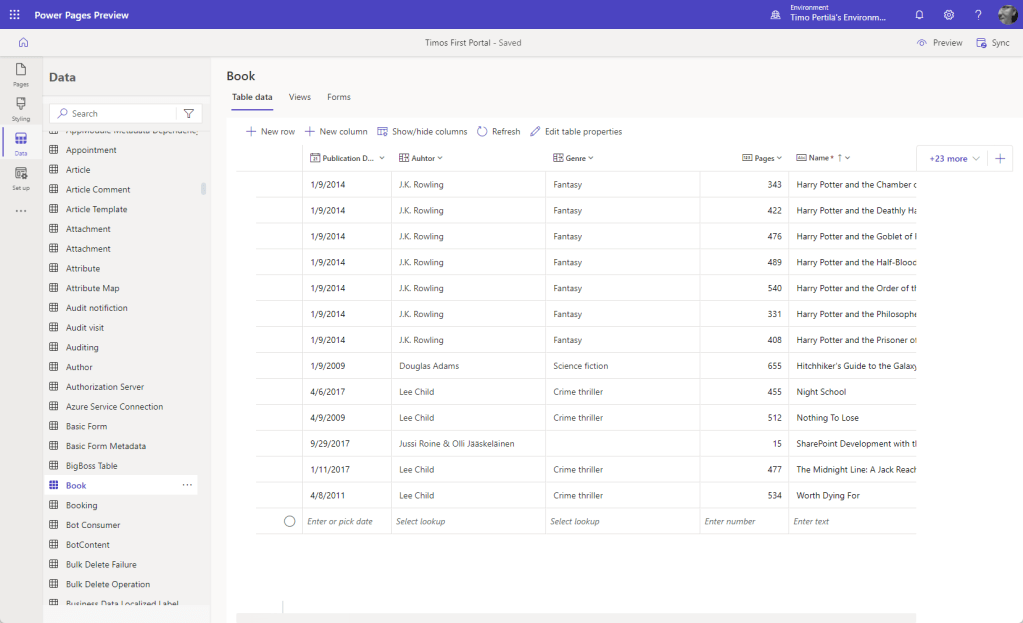
Task: Select the empty new row radio circle
Action: click(x=290, y=521)
